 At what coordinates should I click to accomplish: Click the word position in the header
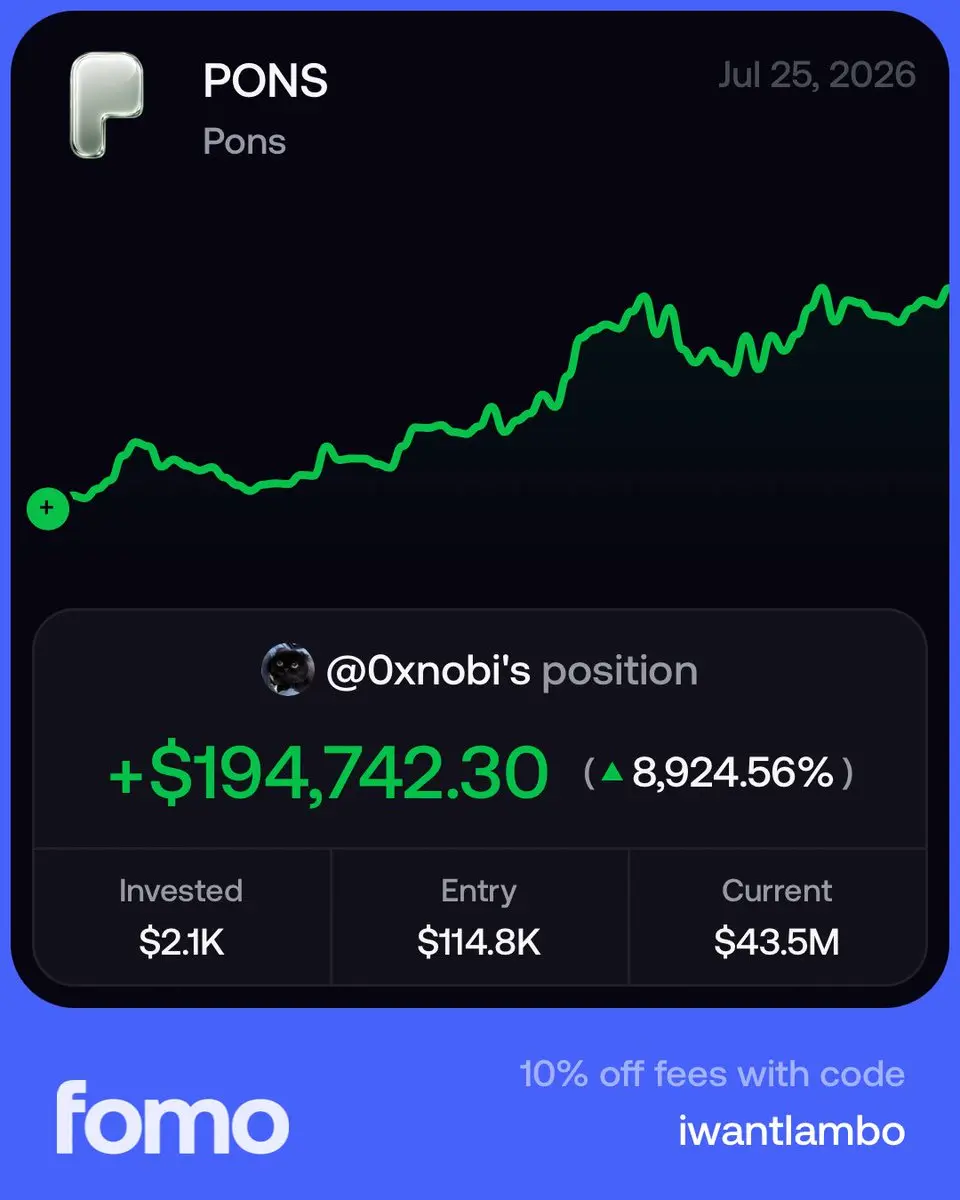click(619, 672)
